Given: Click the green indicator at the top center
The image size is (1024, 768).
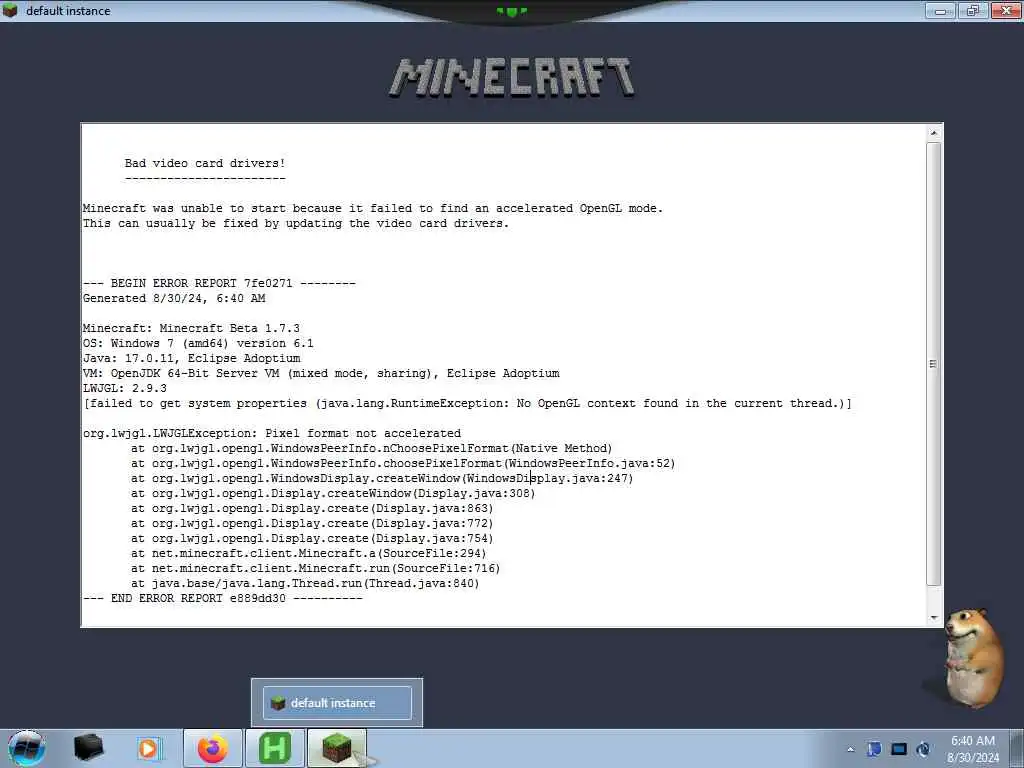Looking at the screenshot, I should [511, 11].
